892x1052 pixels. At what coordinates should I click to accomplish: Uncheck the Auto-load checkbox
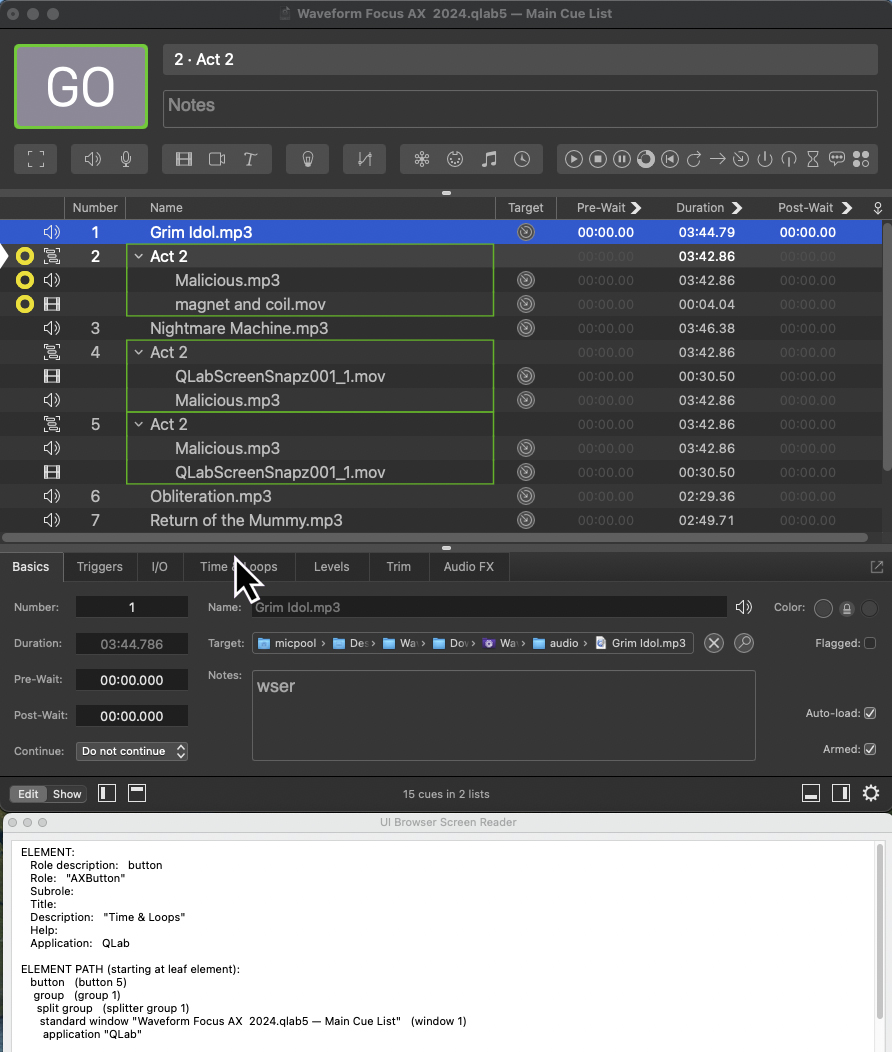tap(869, 713)
